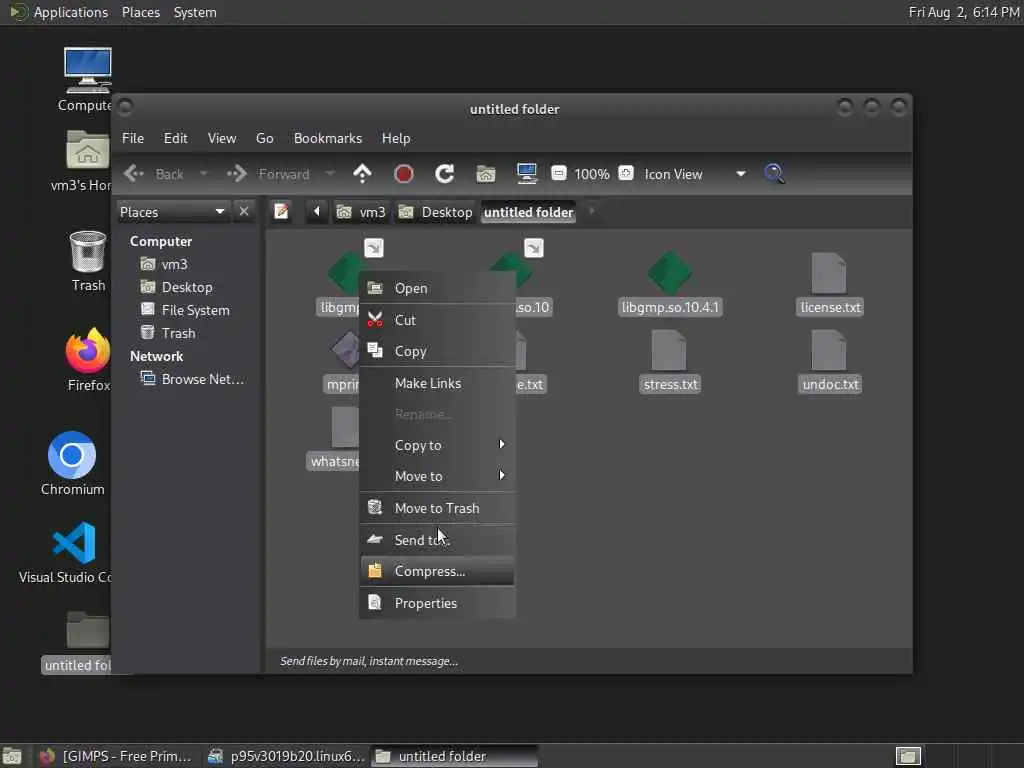Go to vm3 path segment
Screen dimensions: 1024x768
point(361,212)
